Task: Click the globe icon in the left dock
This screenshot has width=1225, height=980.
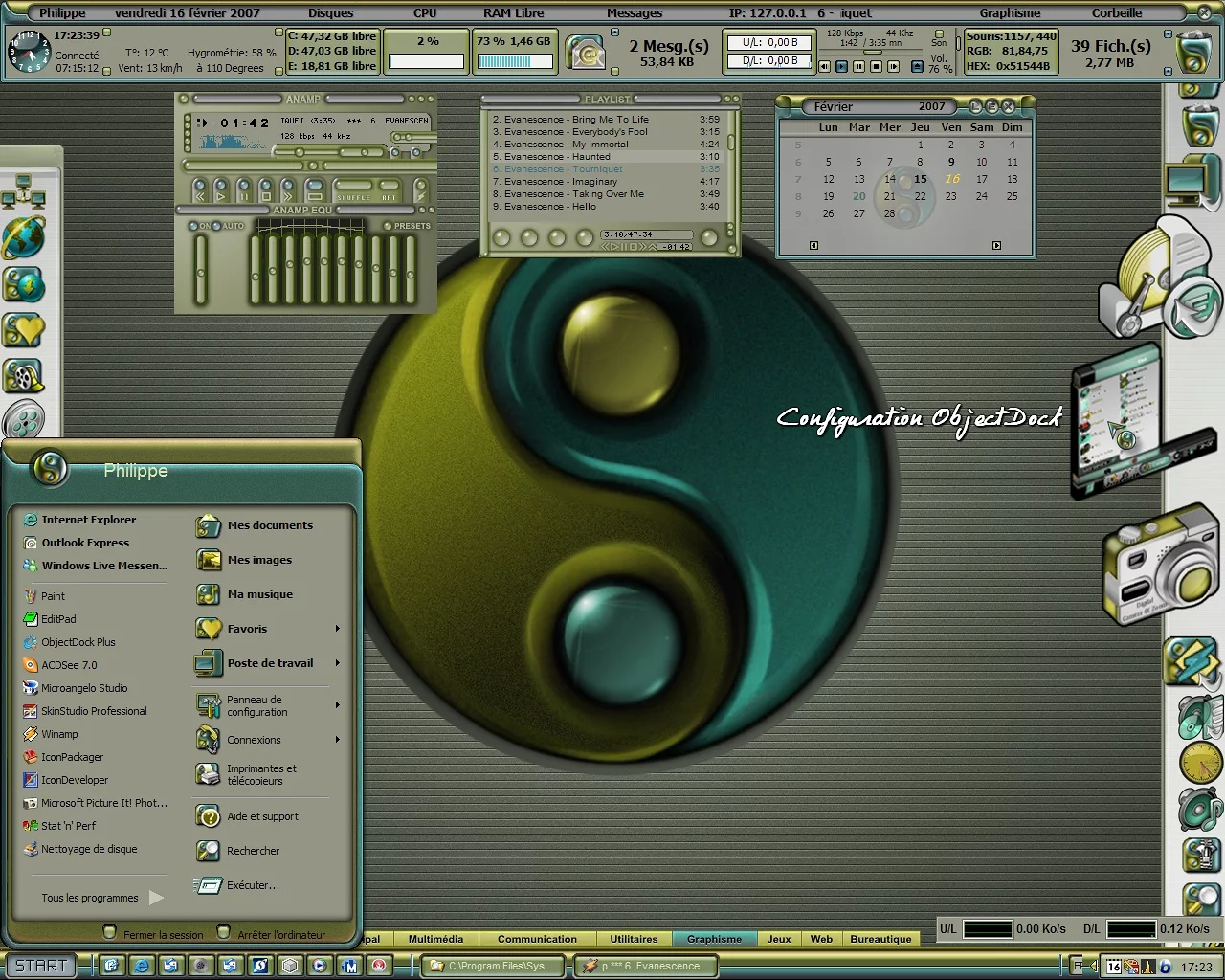Action: [23, 237]
